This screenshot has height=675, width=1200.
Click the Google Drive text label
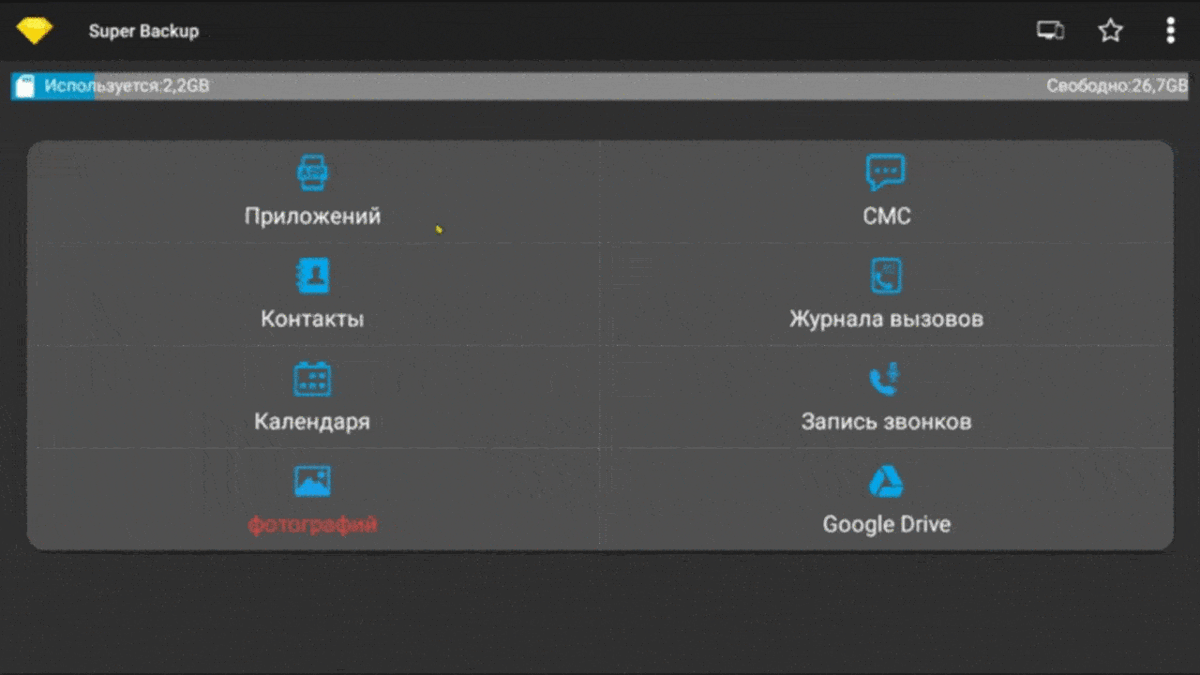(x=886, y=523)
